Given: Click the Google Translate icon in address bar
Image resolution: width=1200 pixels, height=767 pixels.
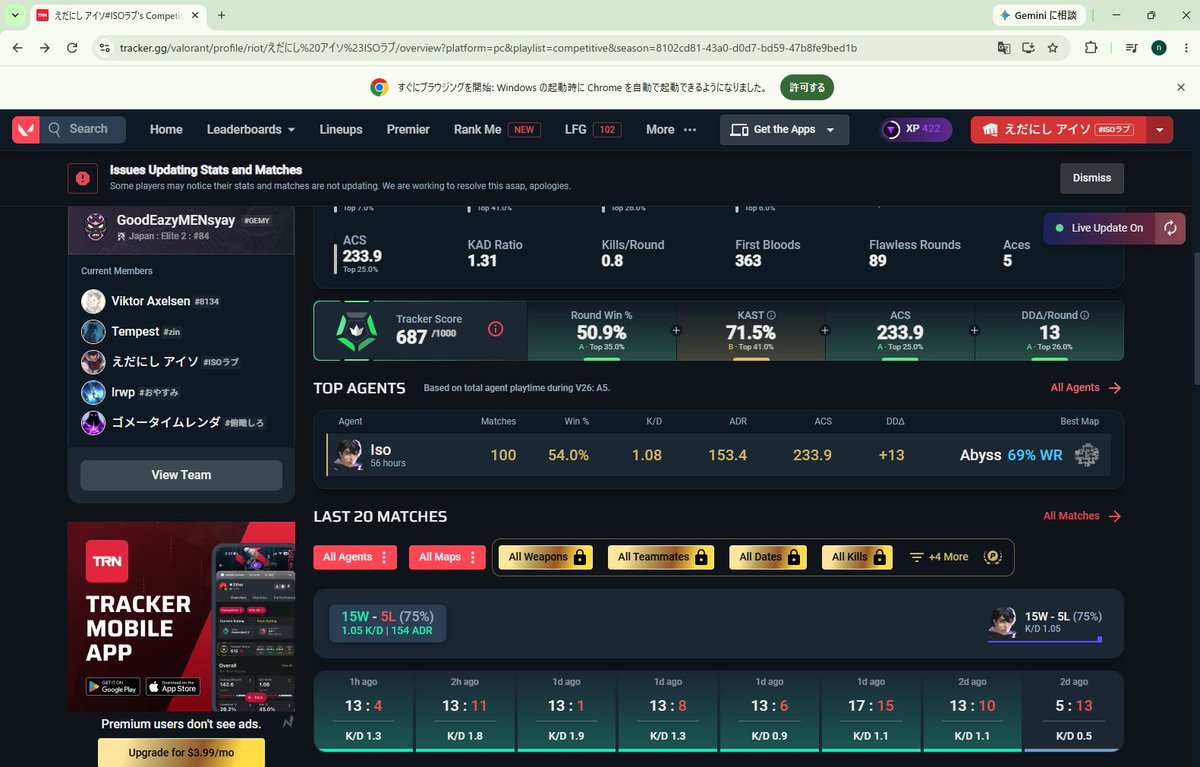Looking at the screenshot, I should [x=1004, y=47].
